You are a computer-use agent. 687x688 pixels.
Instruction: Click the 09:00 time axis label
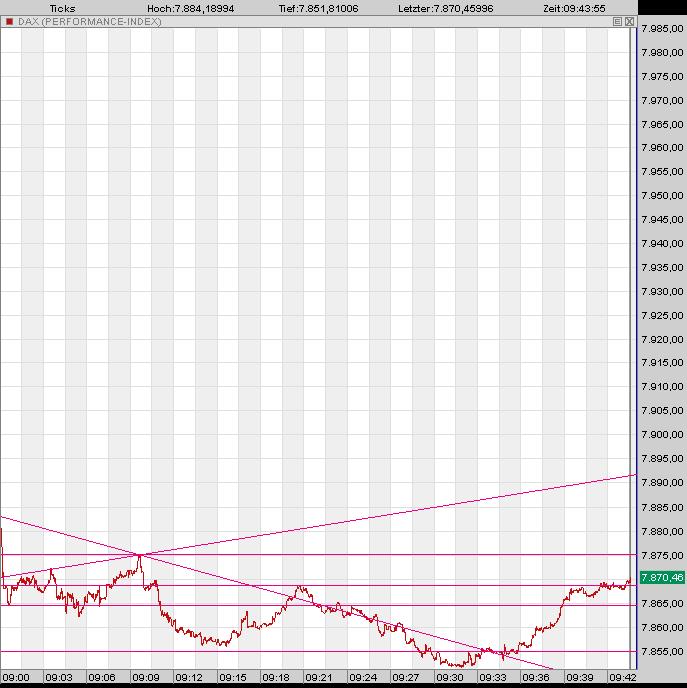(x=16, y=677)
